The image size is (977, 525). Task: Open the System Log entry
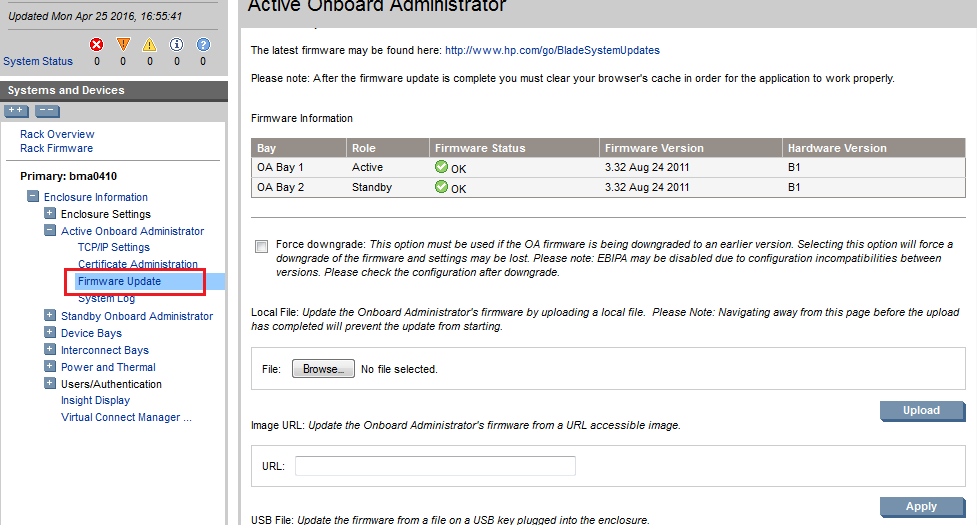[107, 299]
